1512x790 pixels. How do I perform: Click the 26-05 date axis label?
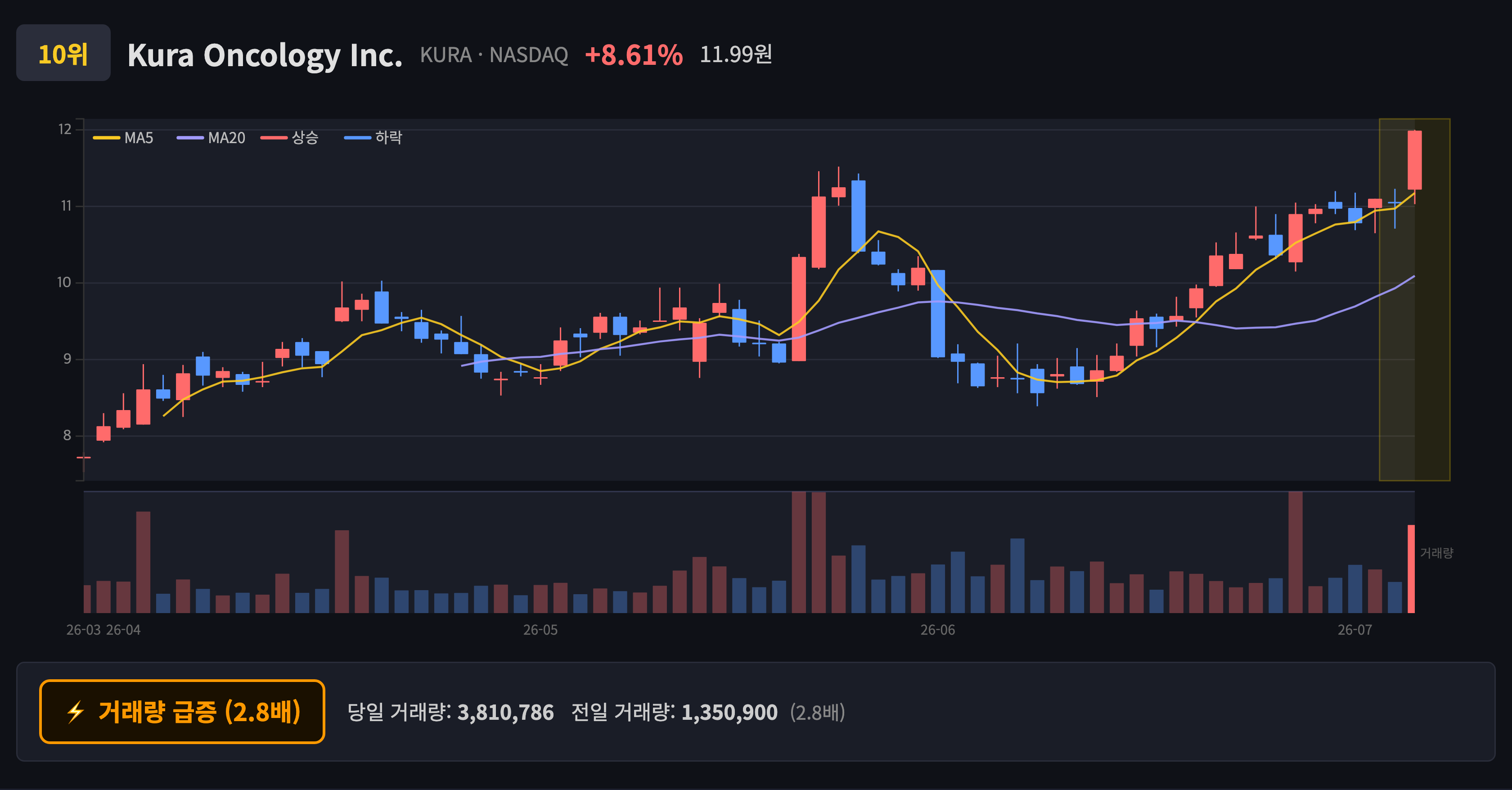point(540,630)
